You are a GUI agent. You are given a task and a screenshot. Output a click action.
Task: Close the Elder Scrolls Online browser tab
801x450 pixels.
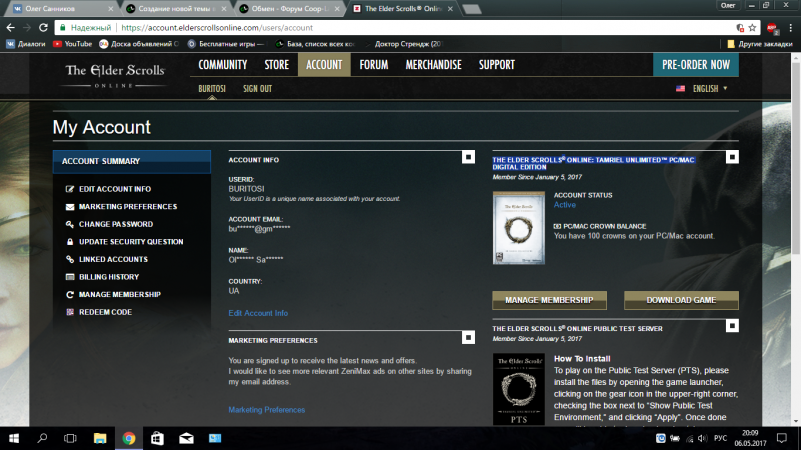pos(450,9)
